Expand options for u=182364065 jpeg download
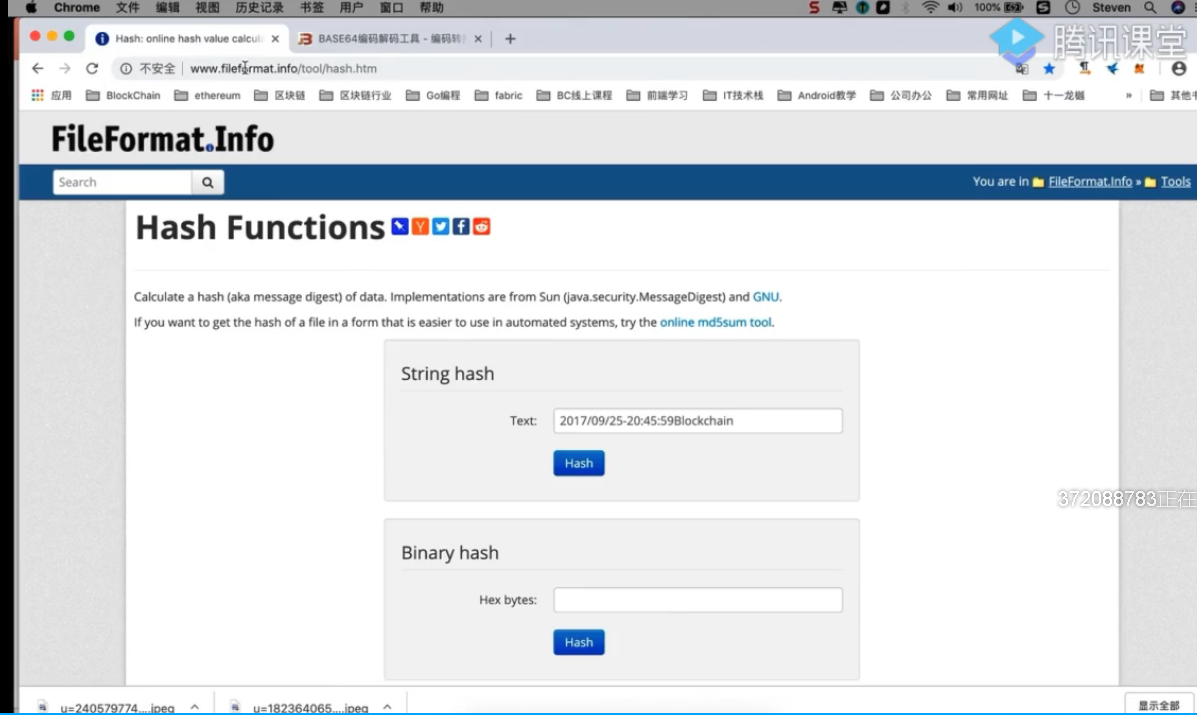 [387, 706]
